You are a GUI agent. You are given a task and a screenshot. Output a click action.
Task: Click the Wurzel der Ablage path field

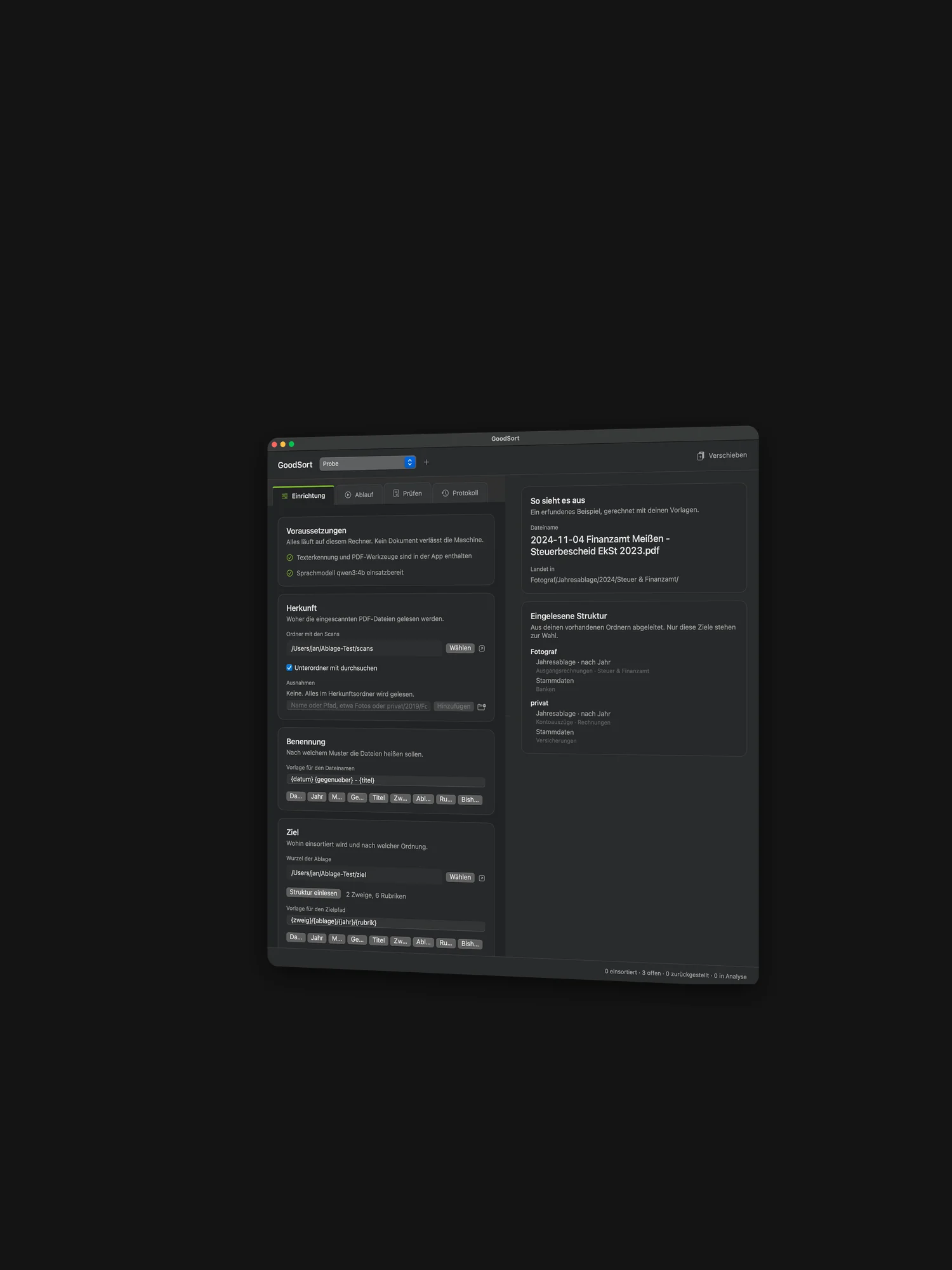(364, 874)
